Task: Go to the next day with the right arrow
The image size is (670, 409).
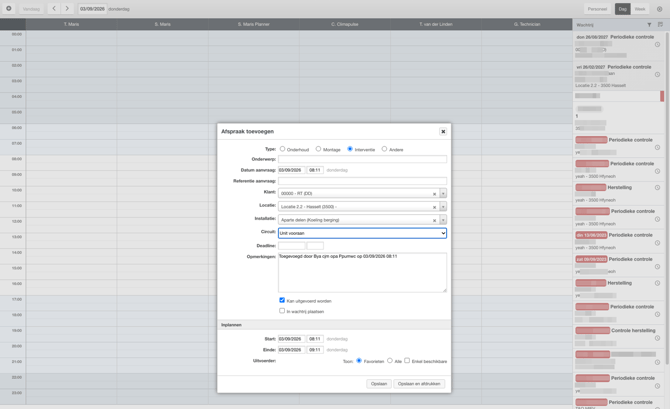Action: pos(67,9)
